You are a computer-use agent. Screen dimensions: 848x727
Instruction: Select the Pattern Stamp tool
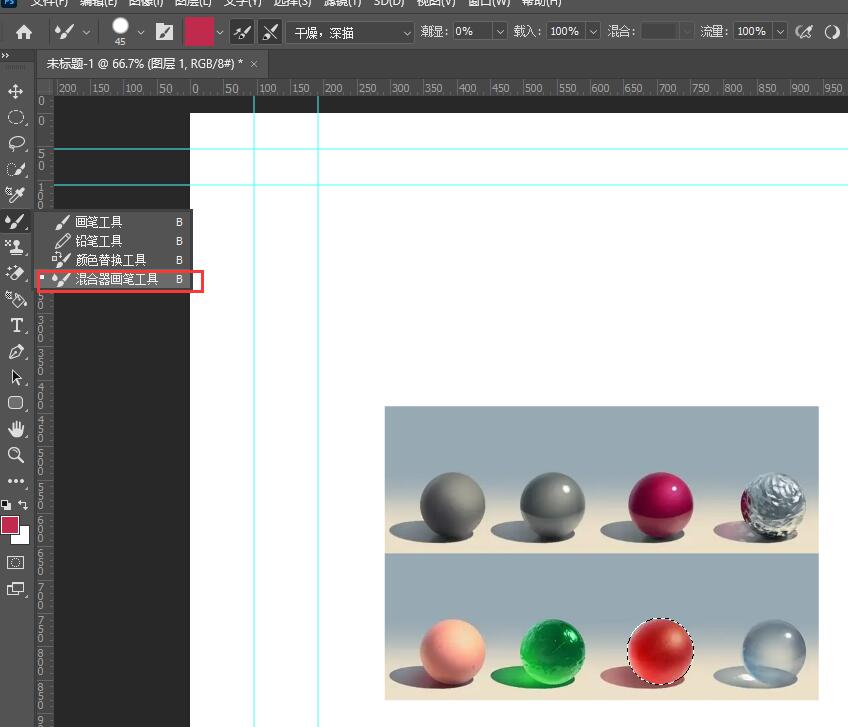click(15, 247)
